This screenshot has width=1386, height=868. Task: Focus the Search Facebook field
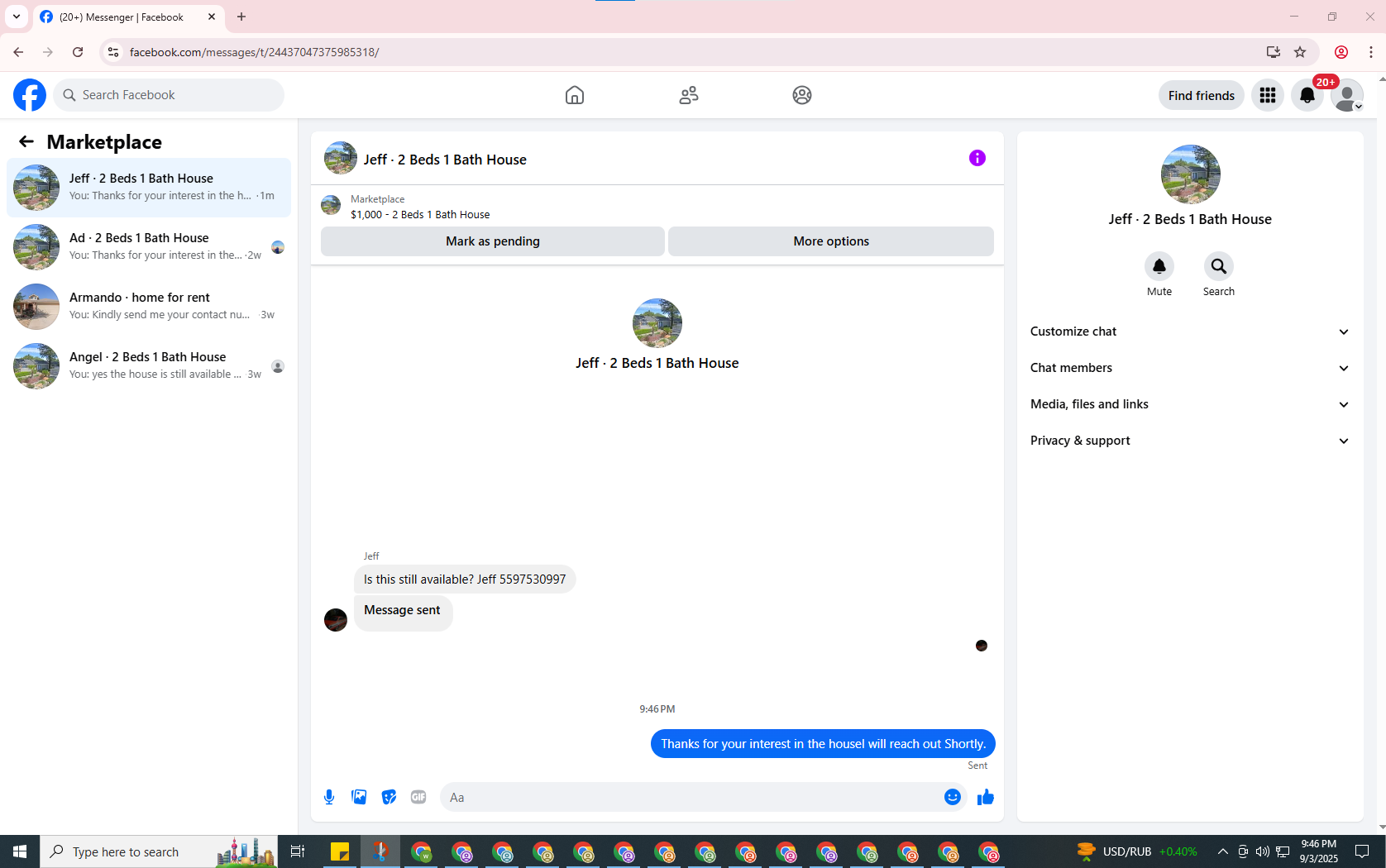tap(169, 95)
